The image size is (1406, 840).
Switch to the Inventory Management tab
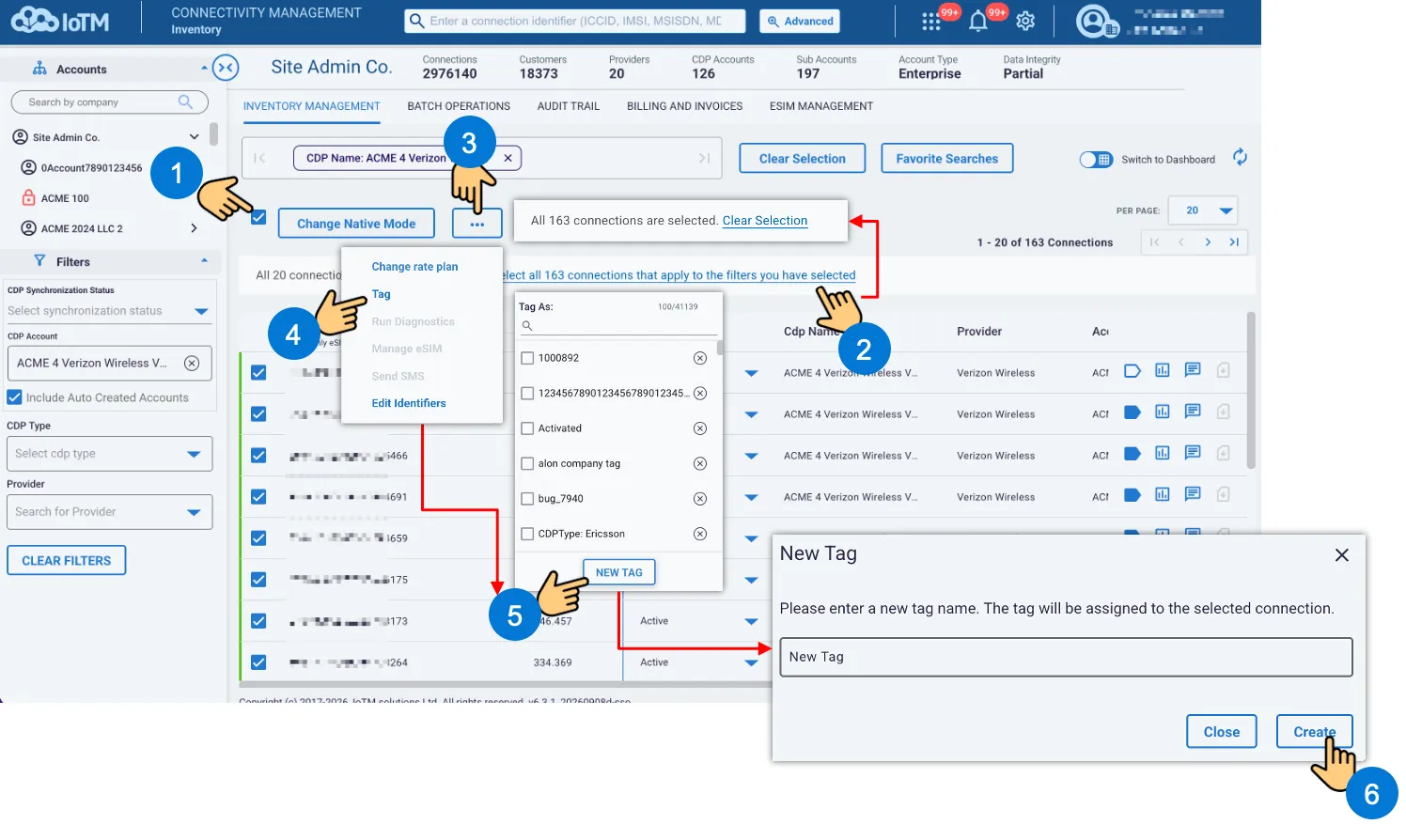click(312, 106)
